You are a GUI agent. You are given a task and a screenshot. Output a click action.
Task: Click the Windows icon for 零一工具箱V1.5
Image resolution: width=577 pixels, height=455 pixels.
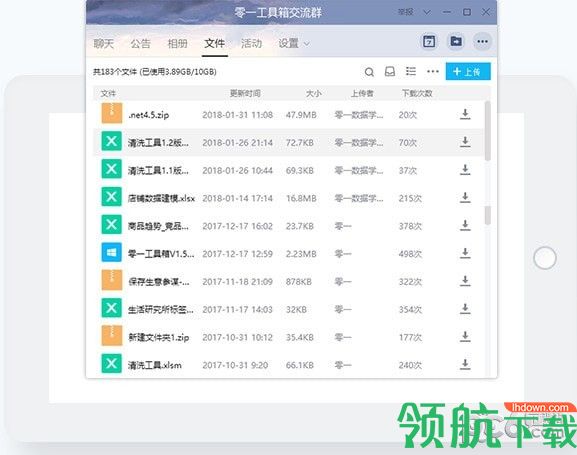111,252
